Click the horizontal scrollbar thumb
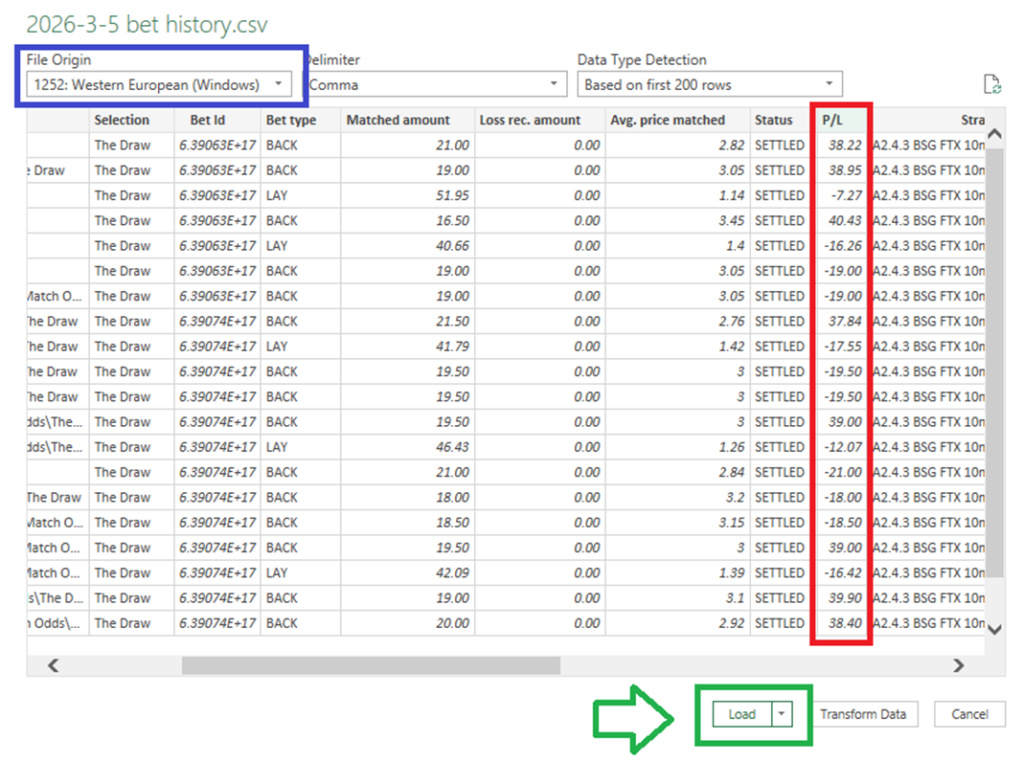This screenshot has width=1024, height=762. pyautogui.click(x=370, y=665)
